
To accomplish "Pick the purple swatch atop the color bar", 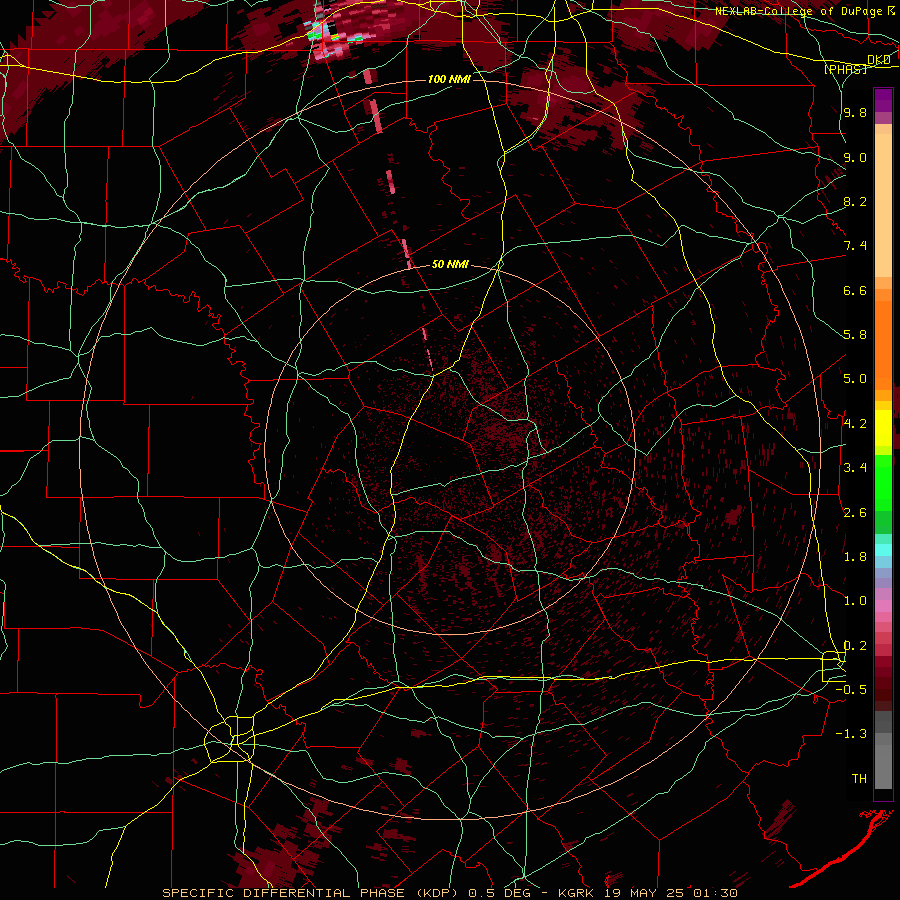I will click(883, 100).
